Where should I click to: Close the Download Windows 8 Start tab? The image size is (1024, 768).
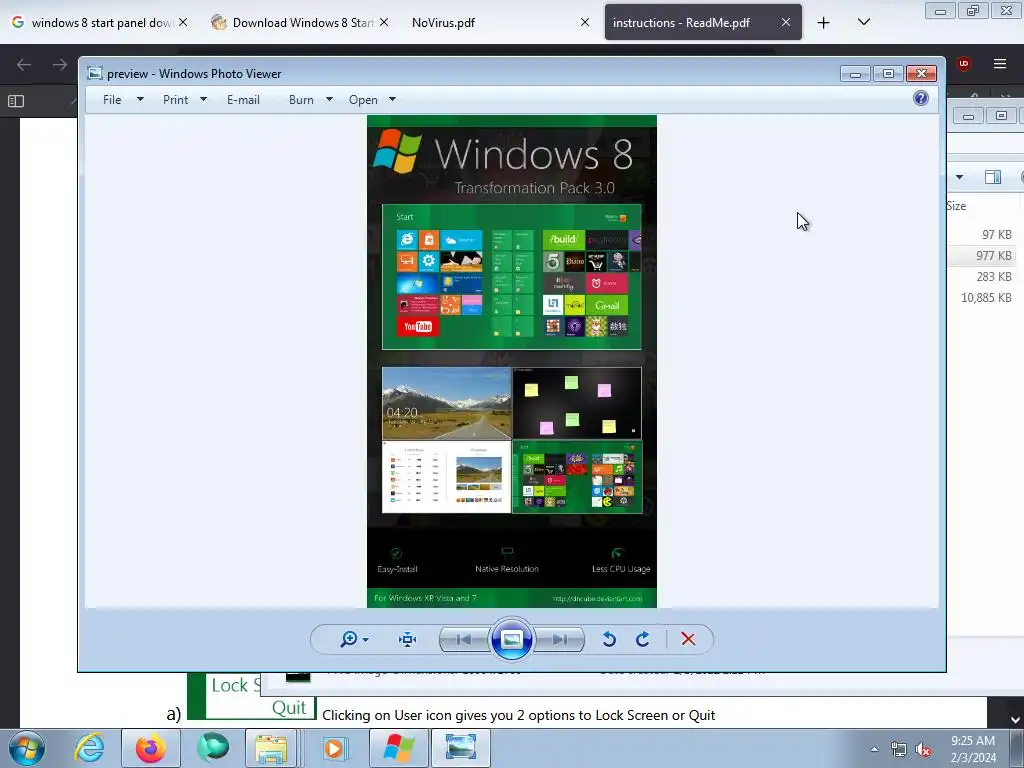click(x=384, y=22)
